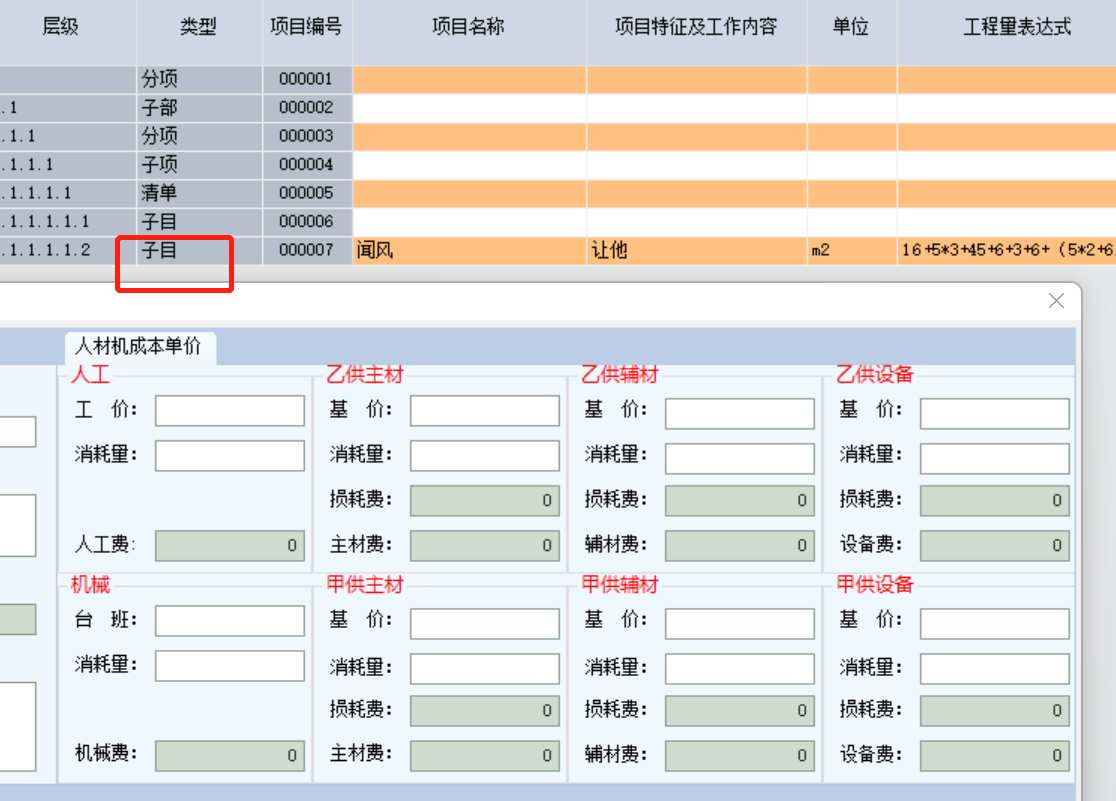Click the 消耗量 field under 乙供辅材
Screen dimensions: 1116x801
point(739,458)
